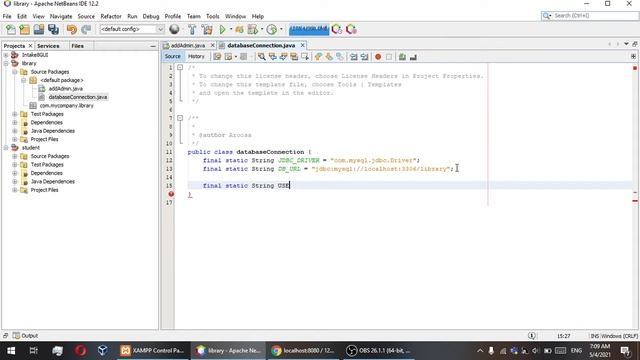Click Find Previous Occurrence icon

272,57
